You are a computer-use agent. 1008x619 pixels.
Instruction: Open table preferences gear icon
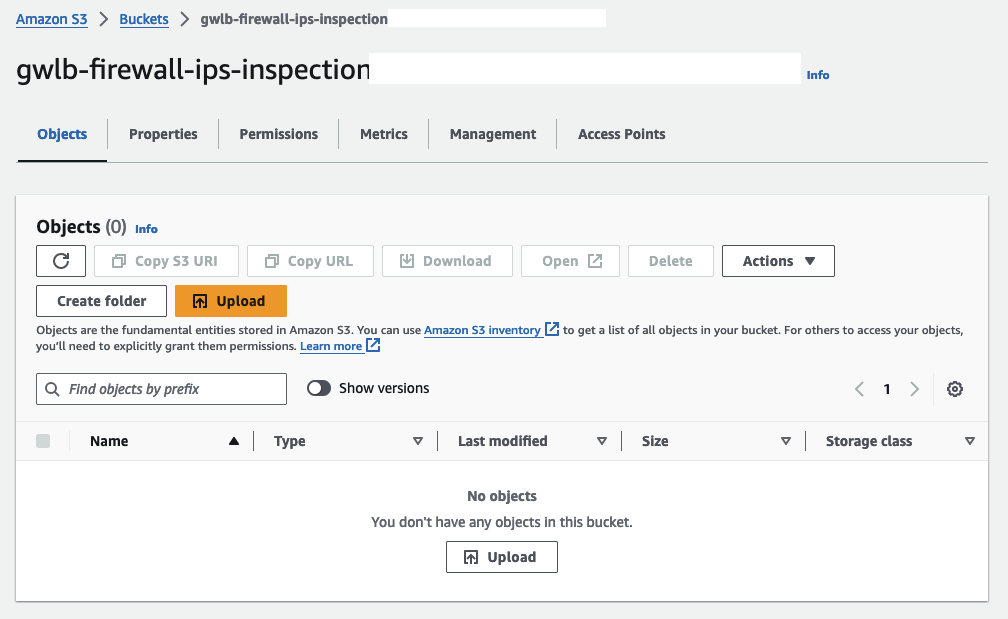click(955, 389)
